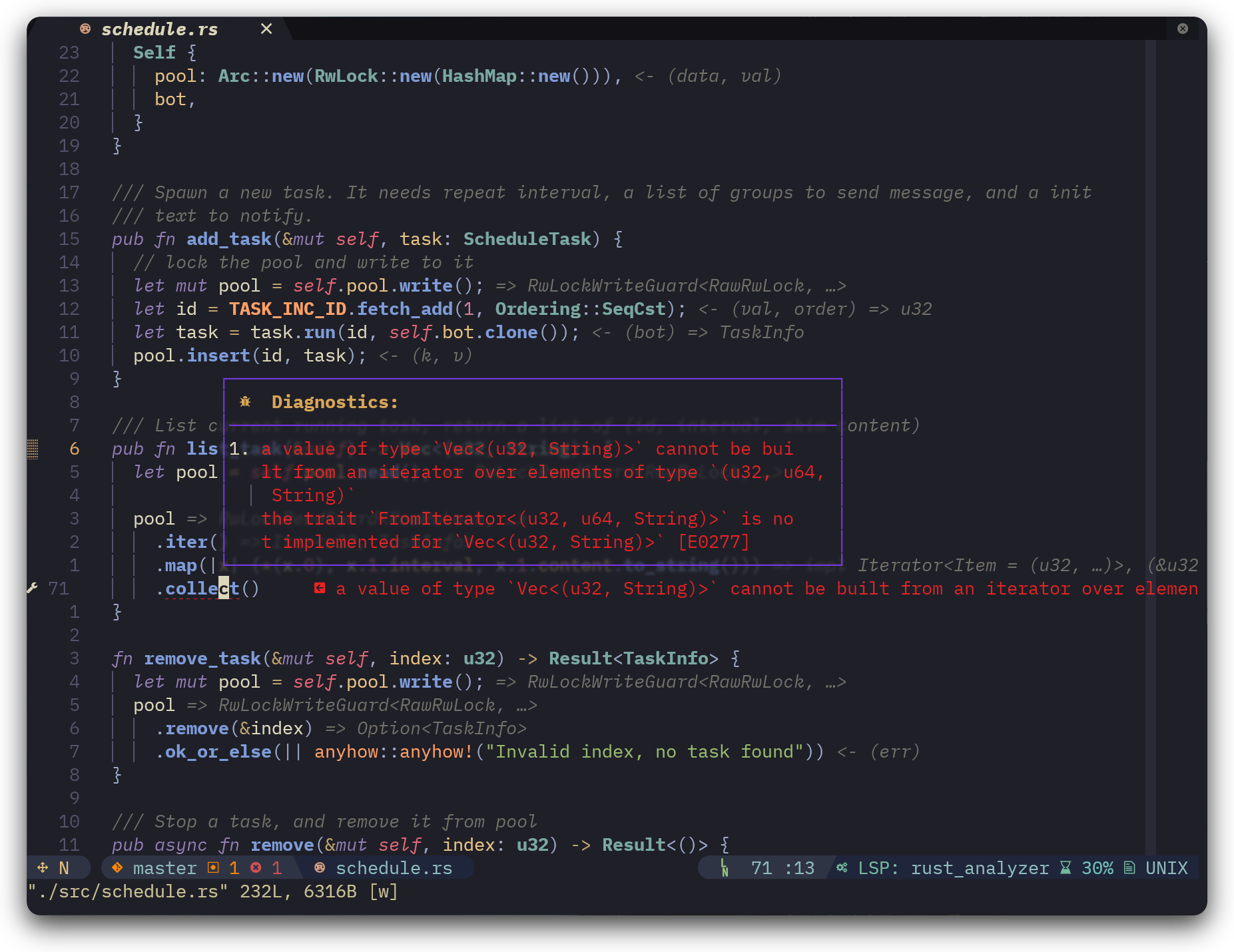The image size is (1234, 952).
Task: Select the schedule.rs tab
Action: point(159,29)
